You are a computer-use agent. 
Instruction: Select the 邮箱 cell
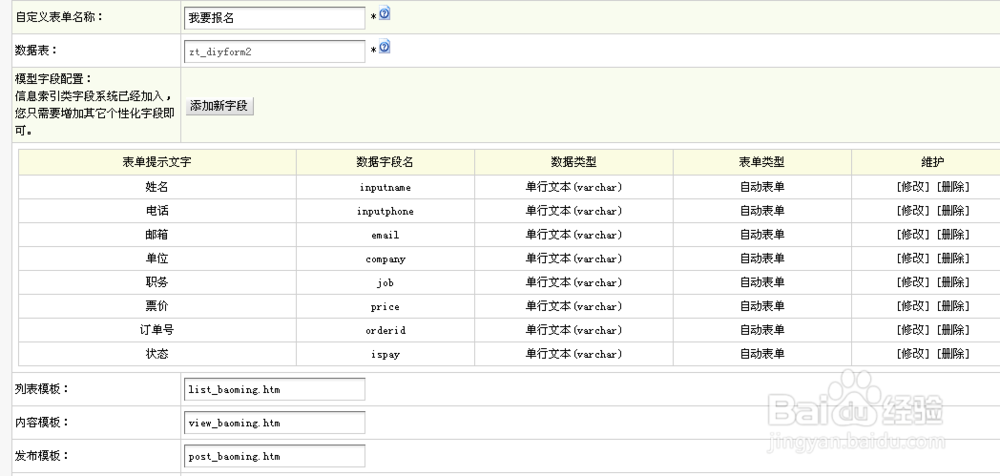click(157, 235)
